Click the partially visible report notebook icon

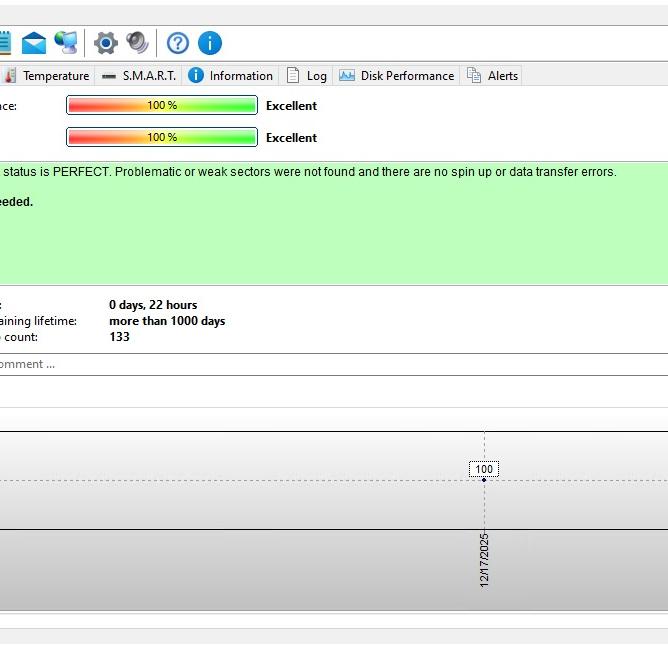(x=4, y=43)
